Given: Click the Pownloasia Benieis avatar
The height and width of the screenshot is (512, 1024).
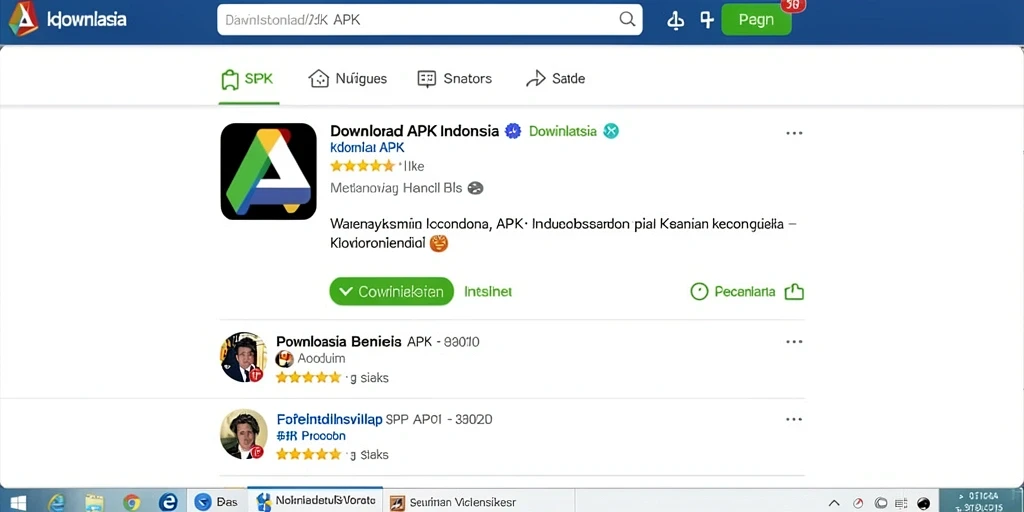Looking at the screenshot, I should pyautogui.click(x=243, y=357).
